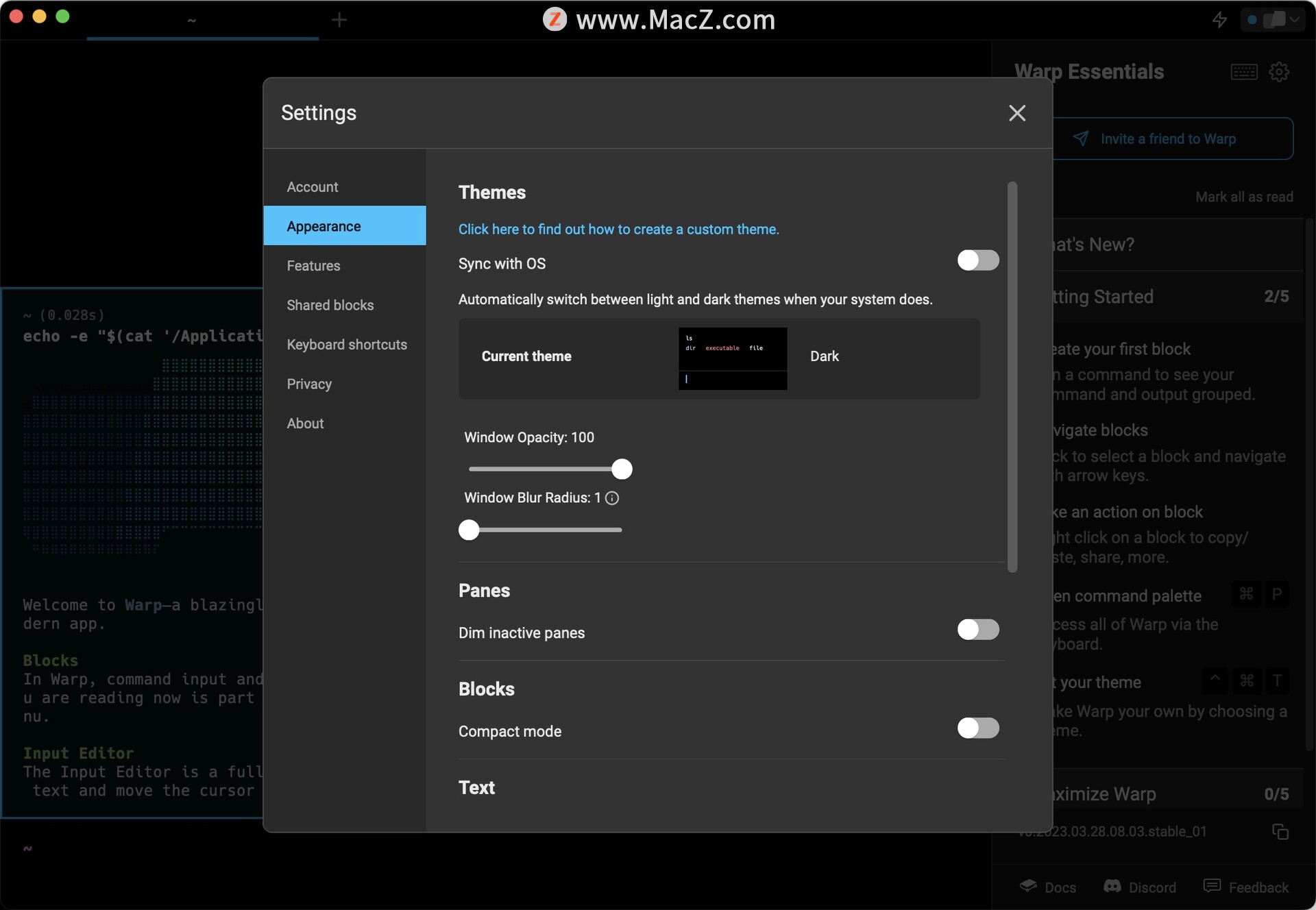
Task: Select the Appearance settings section
Action: (345, 225)
